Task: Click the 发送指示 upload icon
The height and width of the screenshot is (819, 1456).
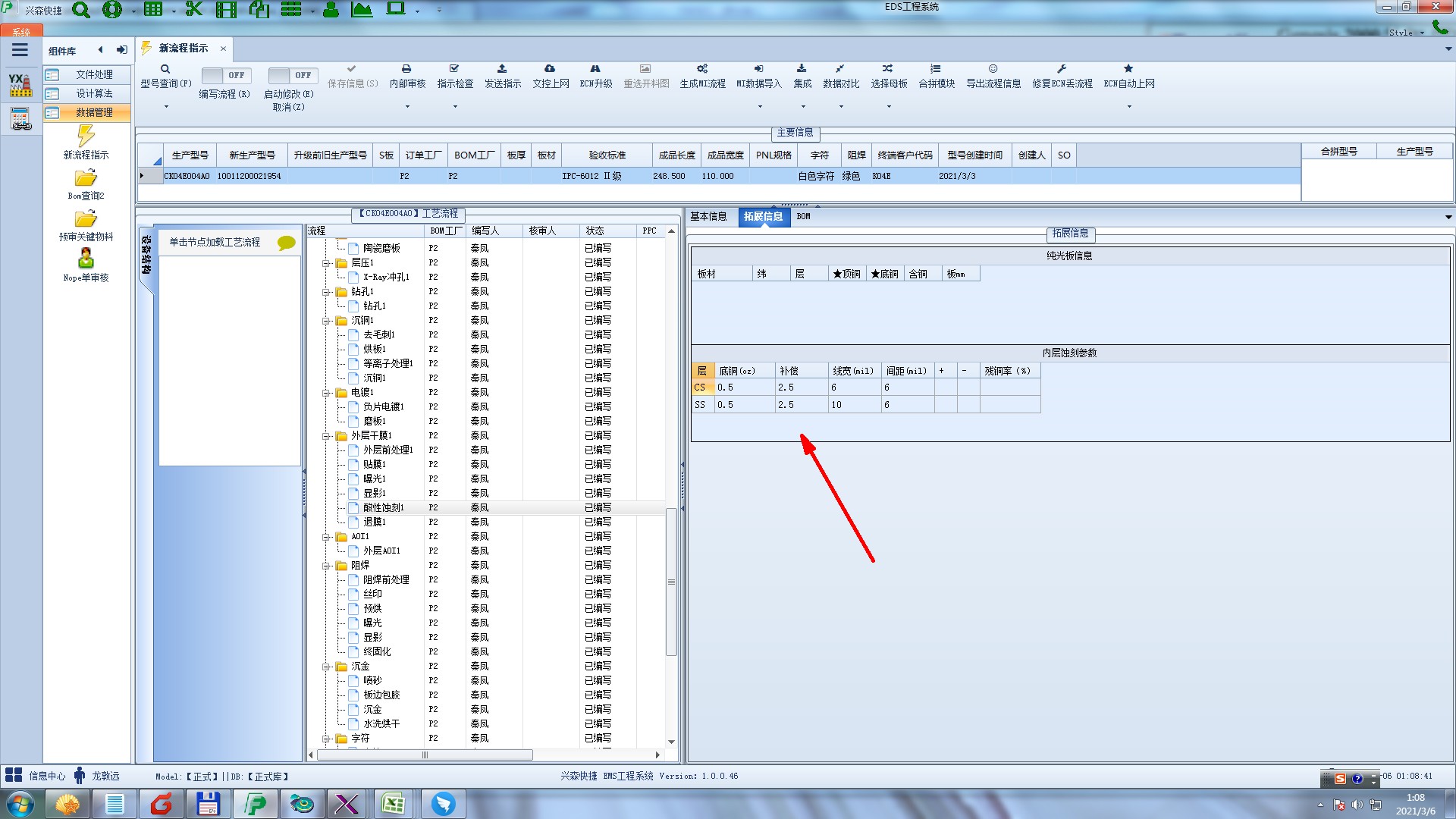Action: [x=502, y=69]
